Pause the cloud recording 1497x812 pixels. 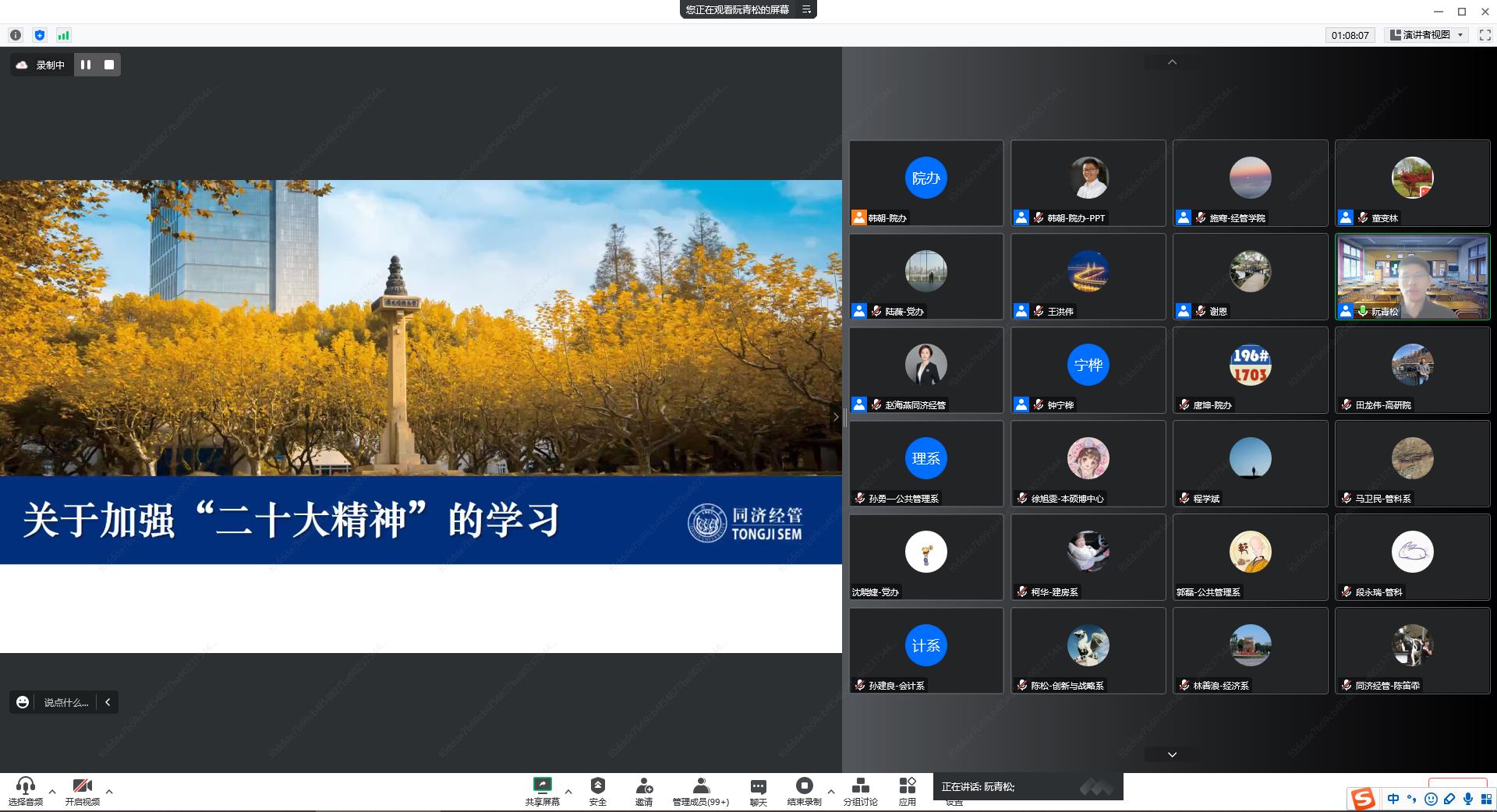[x=86, y=65]
